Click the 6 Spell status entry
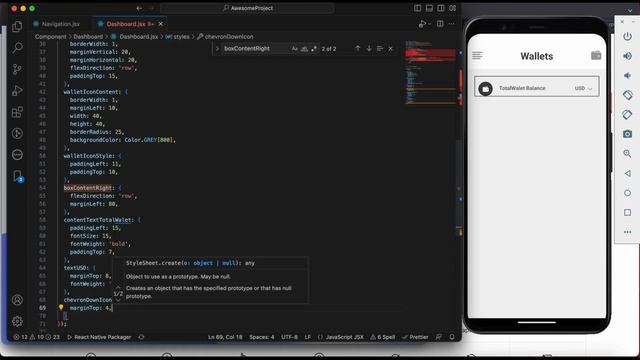Screen dimensions: 640x360 point(382,337)
